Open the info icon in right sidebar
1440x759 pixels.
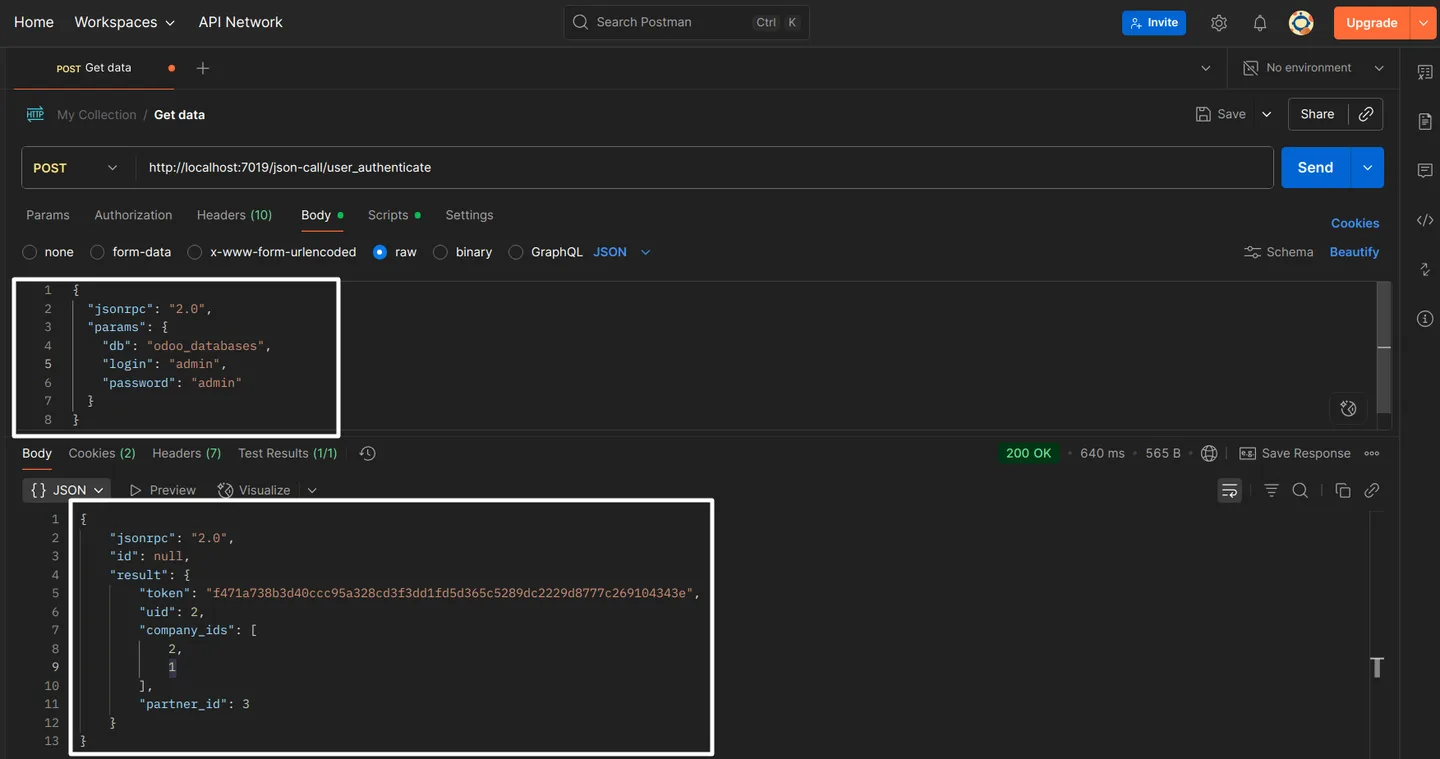(x=1425, y=319)
